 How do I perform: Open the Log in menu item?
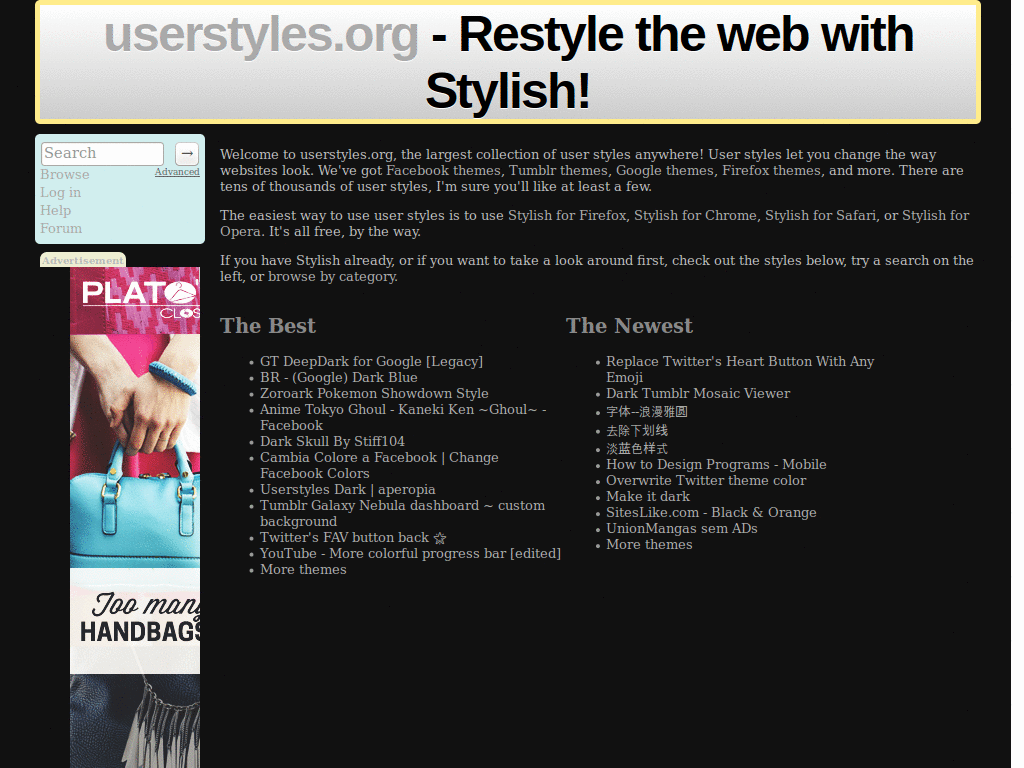[x=61, y=193]
